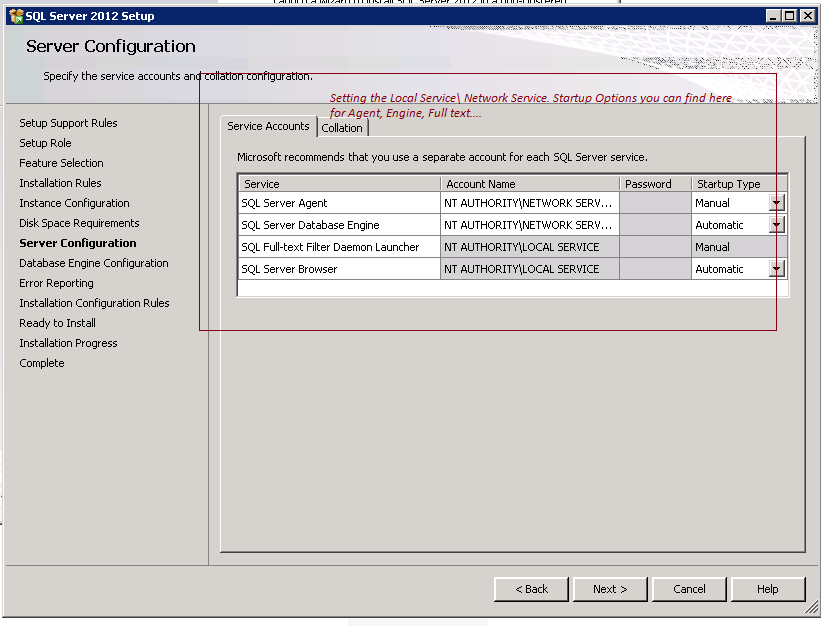821x626 pixels.
Task: Click SQL Server Browser service cell
Action: [339, 269]
